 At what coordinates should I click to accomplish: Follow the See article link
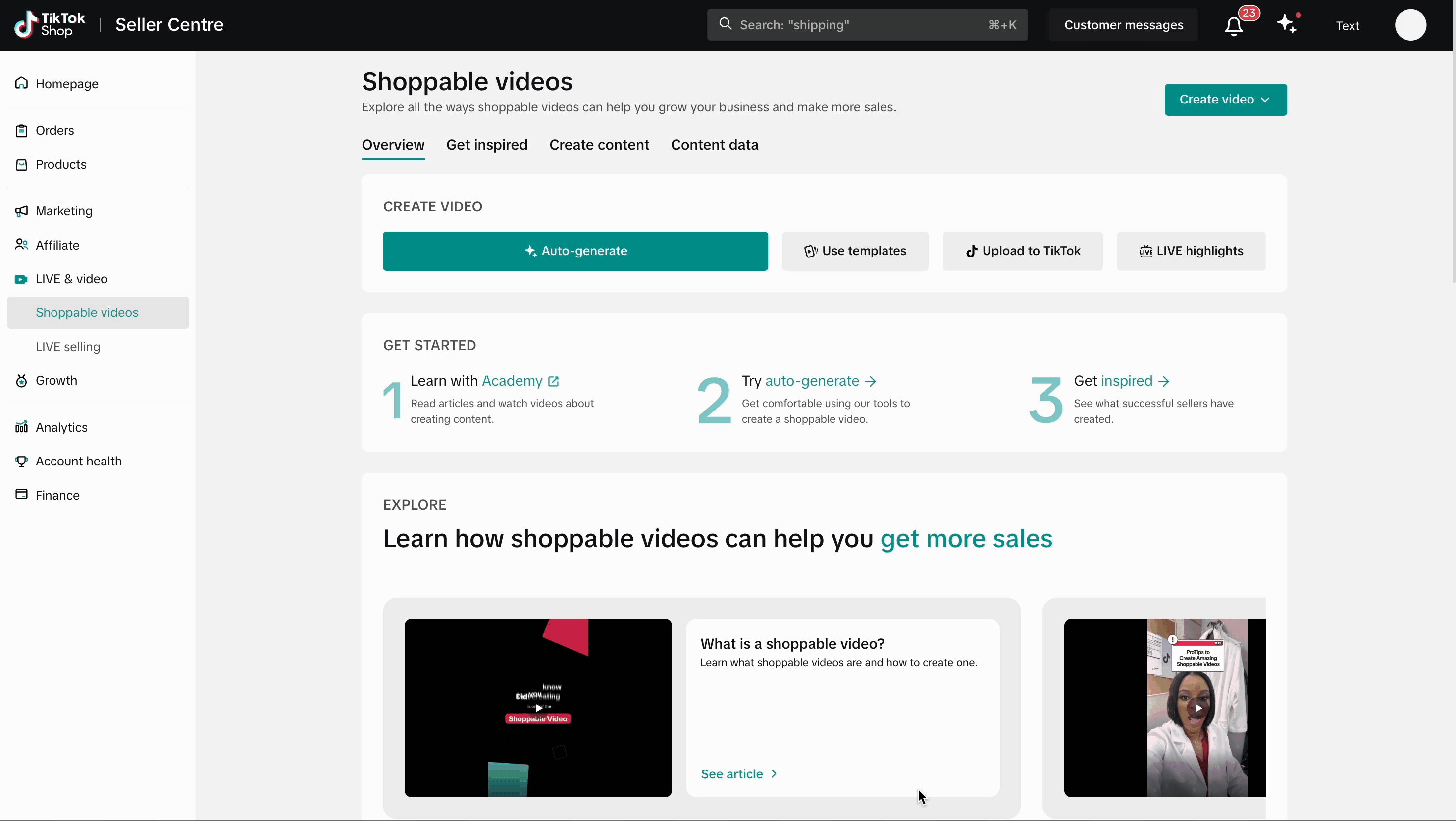click(739, 774)
